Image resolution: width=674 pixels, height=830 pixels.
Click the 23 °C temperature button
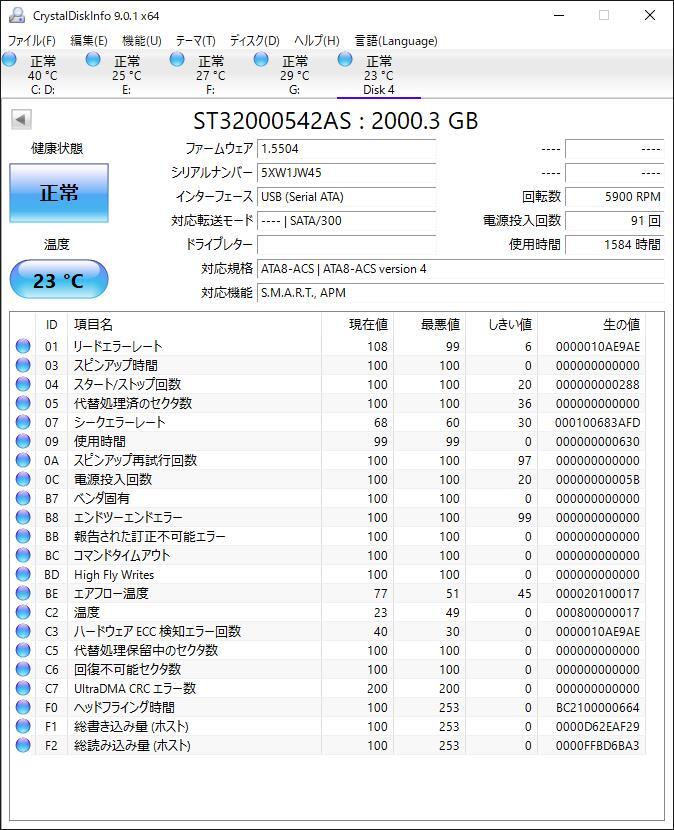(x=59, y=279)
